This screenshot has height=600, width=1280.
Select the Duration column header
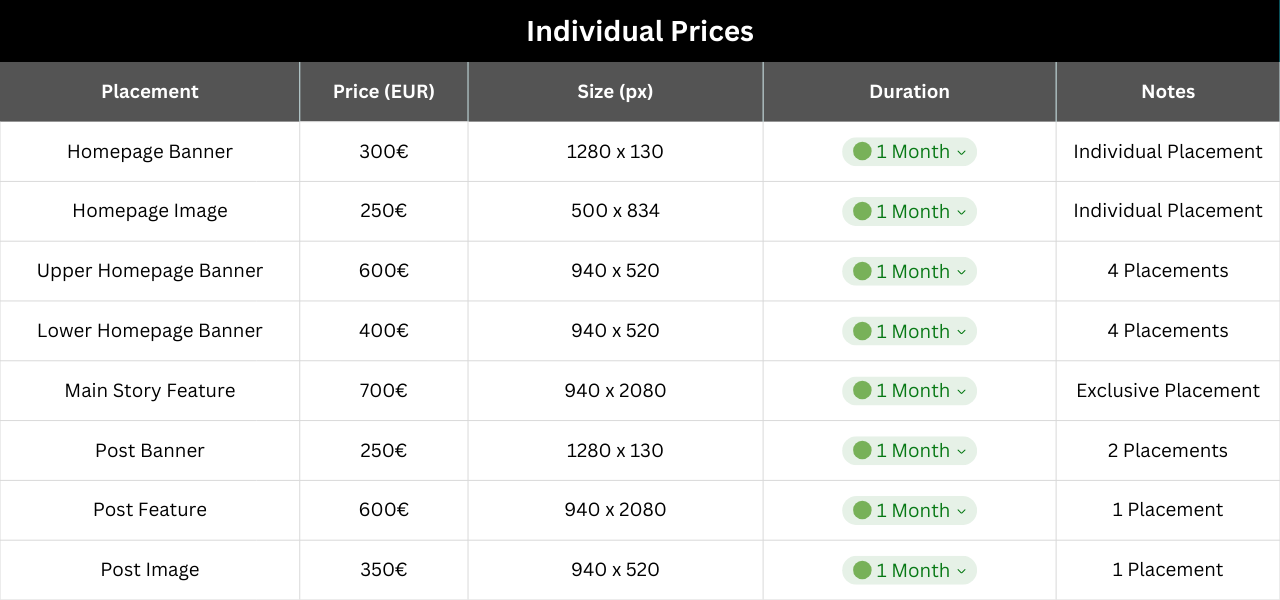pos(909,92)
